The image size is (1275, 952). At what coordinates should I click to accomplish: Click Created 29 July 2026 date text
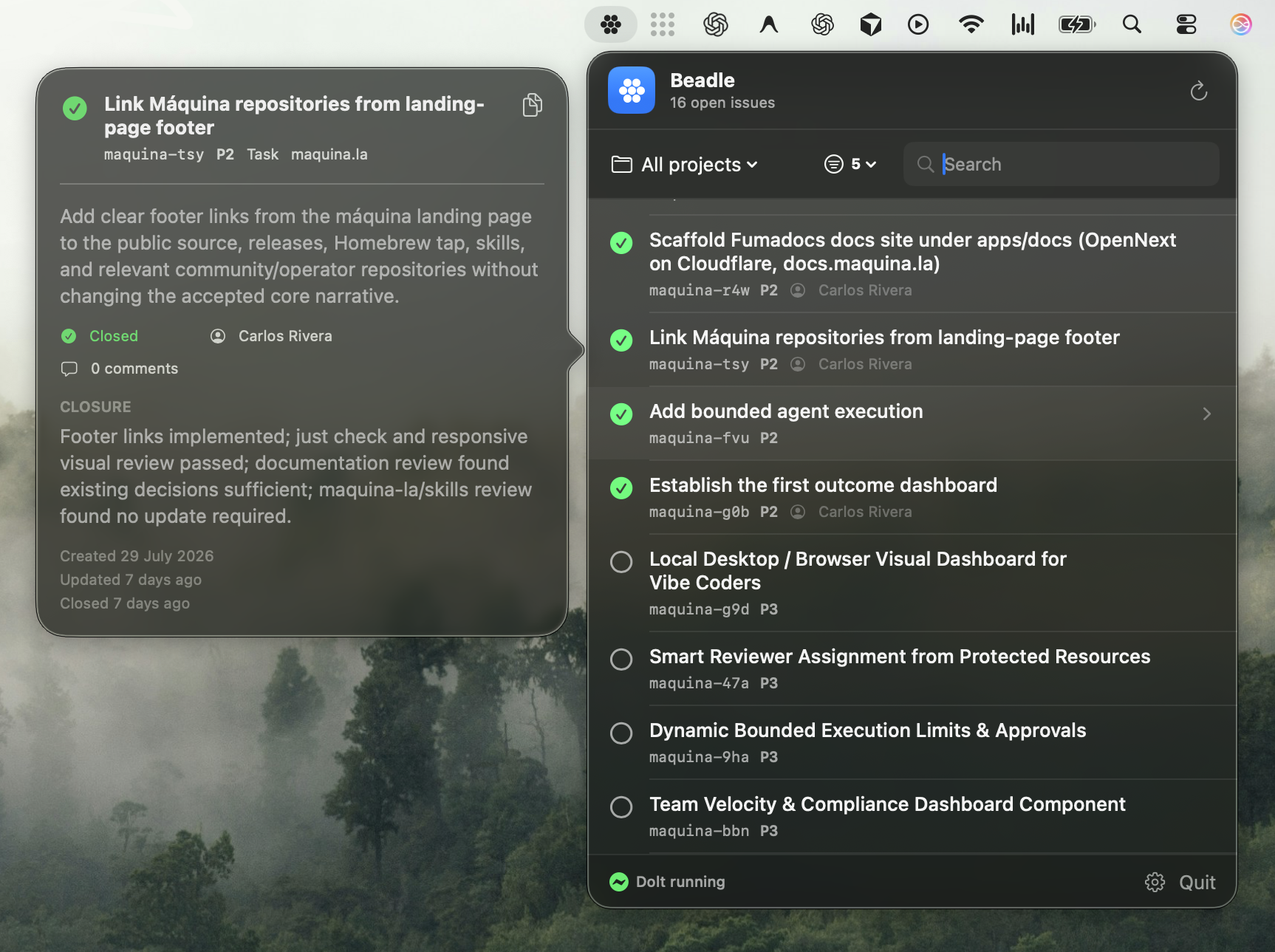point(137,556)
